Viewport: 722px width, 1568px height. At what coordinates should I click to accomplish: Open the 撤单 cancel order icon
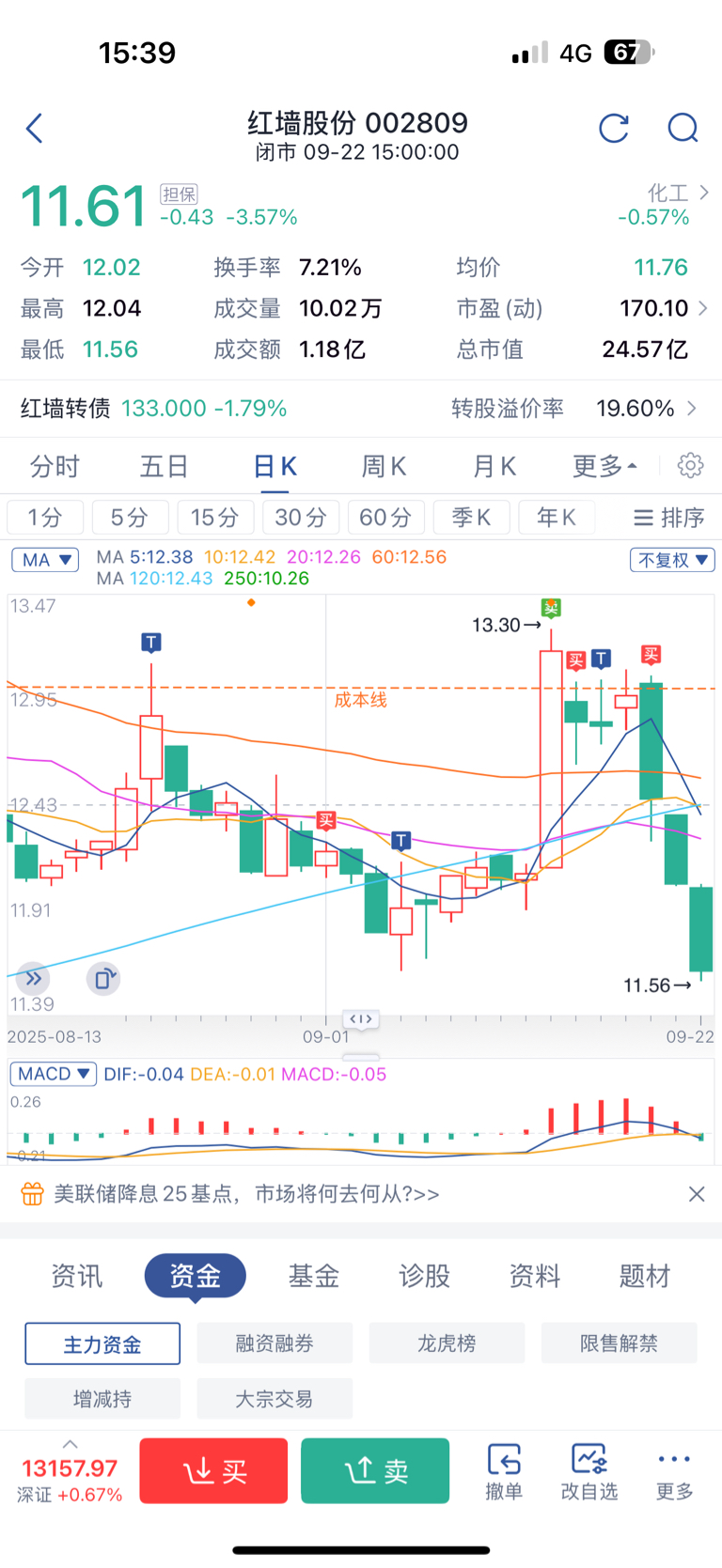(x=504, y=1471)
